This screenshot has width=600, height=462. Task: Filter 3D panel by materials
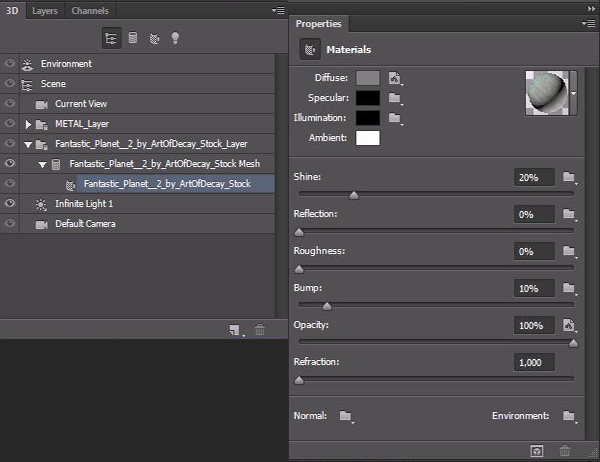point(154,38)
